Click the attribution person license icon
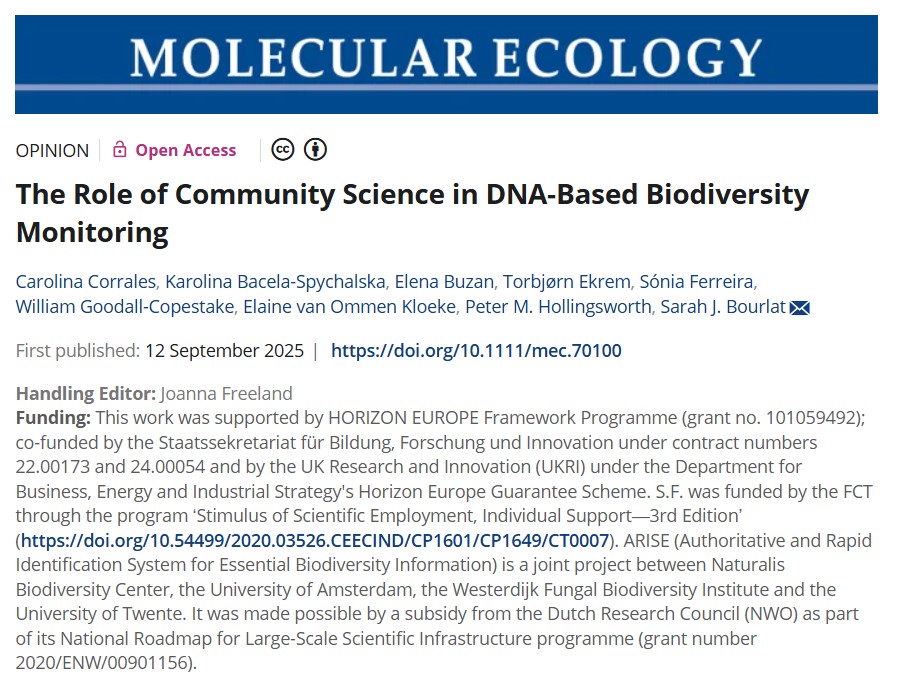The width and height of the screenshot is (898, 690). tap(315, 150)
